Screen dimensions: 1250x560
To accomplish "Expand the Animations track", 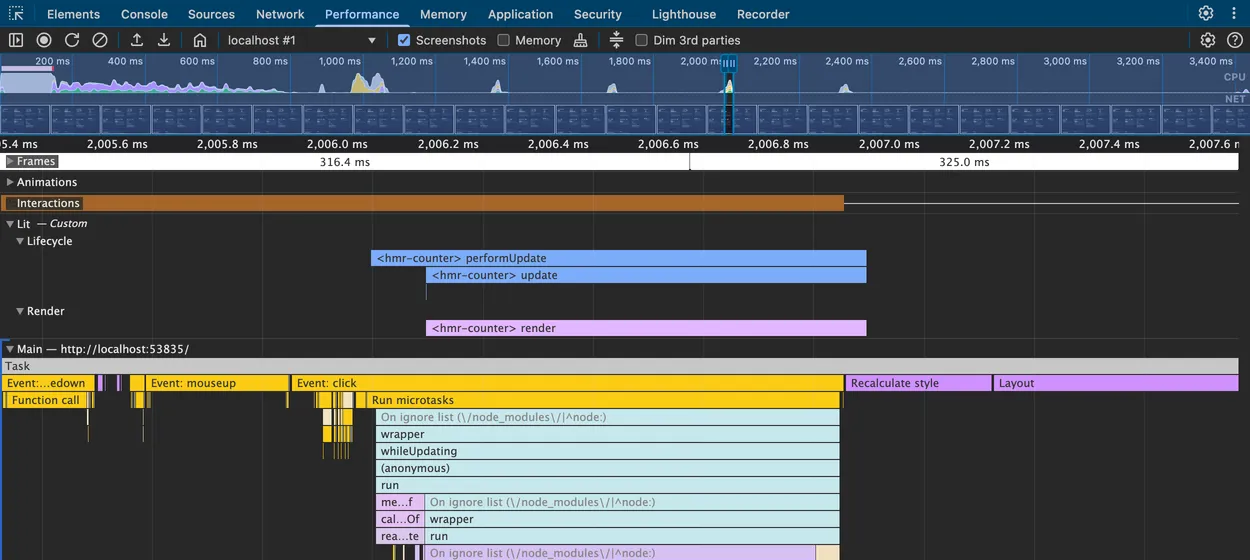I will coord(11,182).
